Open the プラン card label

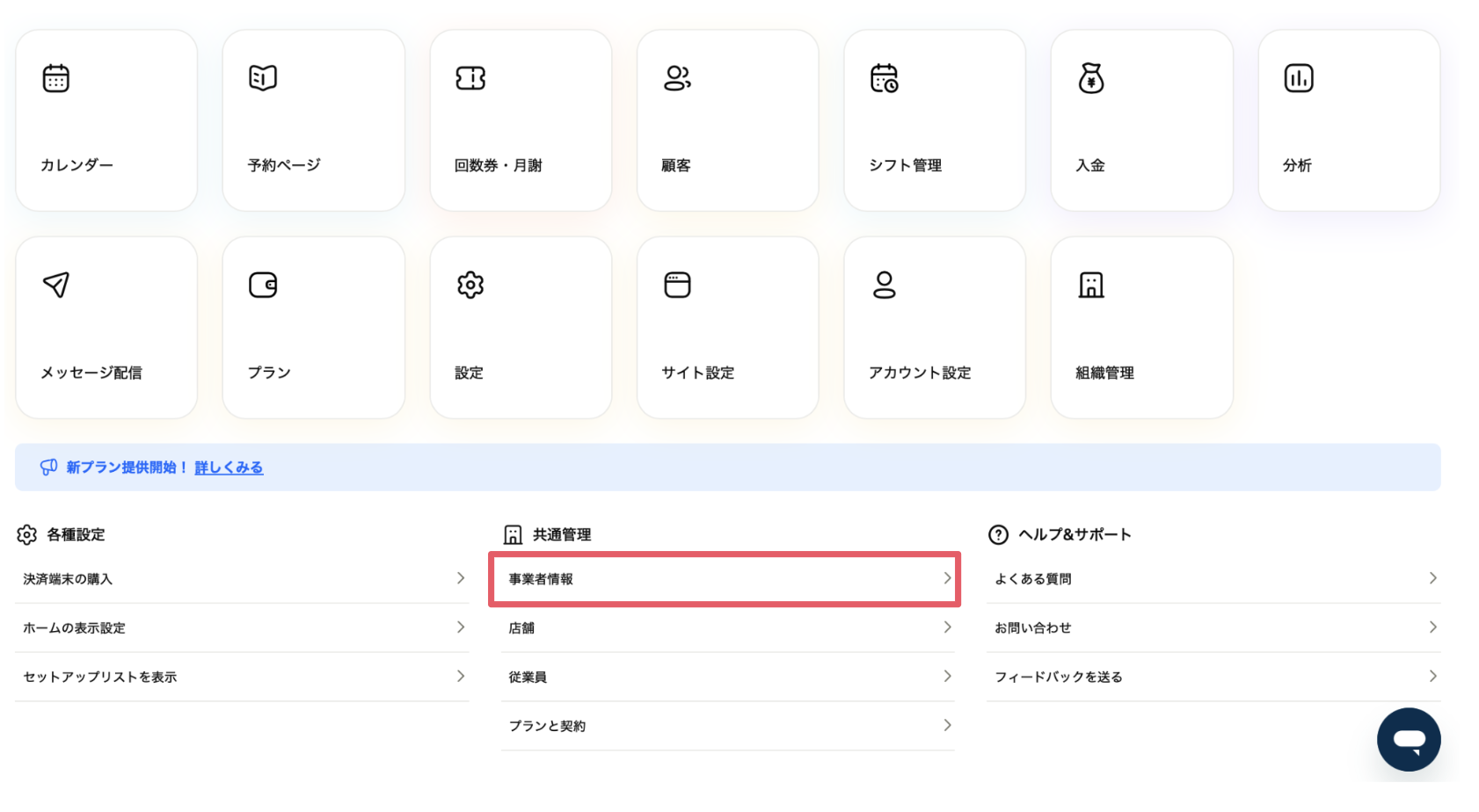(x=269, y=373)
